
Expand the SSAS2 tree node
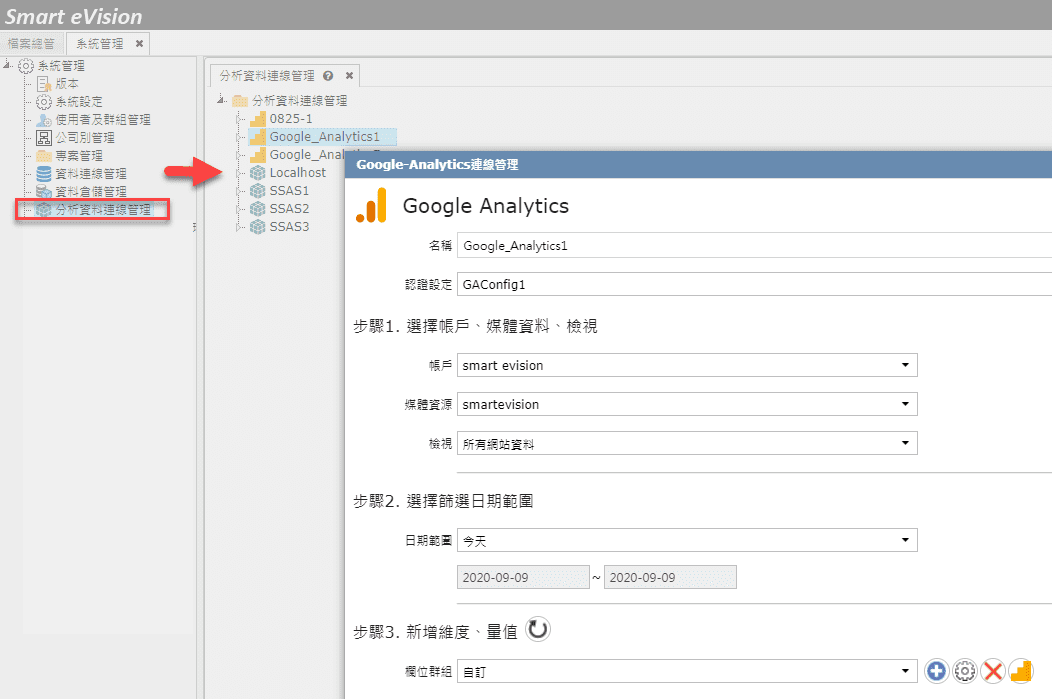240,209
